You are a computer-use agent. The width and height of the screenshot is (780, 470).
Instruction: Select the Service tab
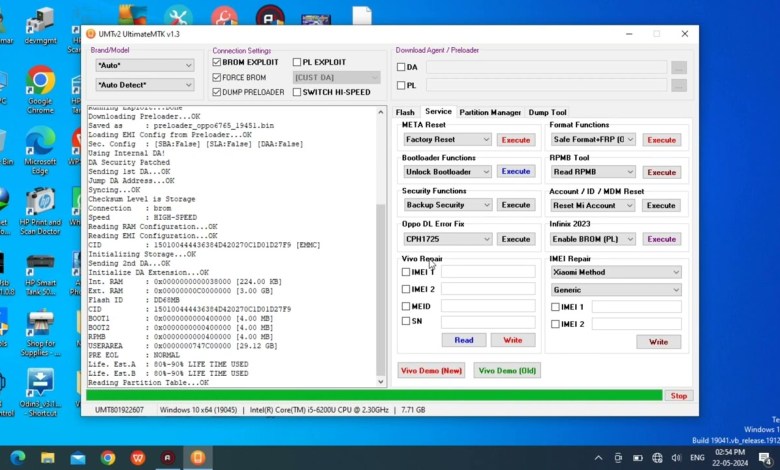pyautogui.click(x=438, y=111)
